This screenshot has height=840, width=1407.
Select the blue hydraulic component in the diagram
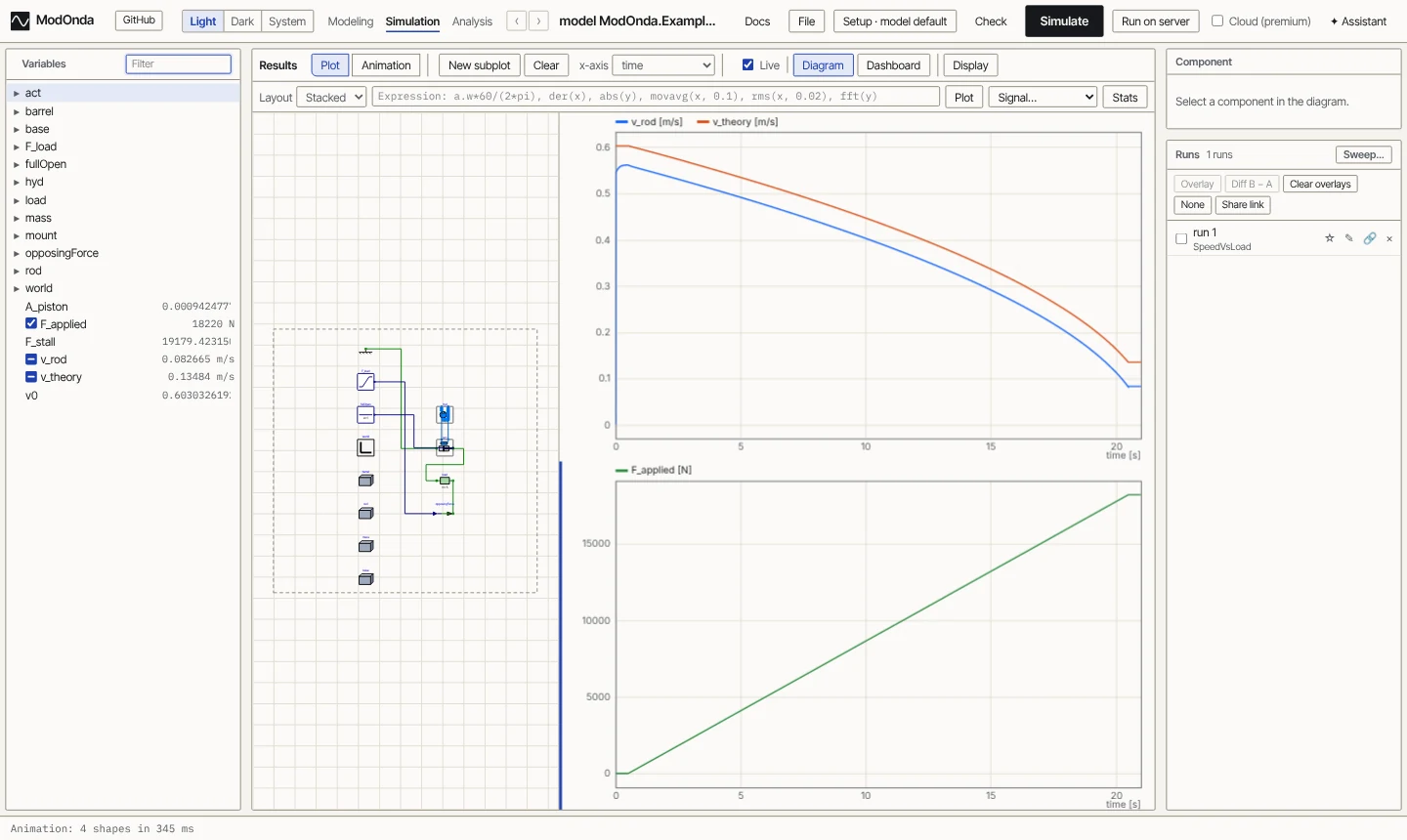point(445,415)
